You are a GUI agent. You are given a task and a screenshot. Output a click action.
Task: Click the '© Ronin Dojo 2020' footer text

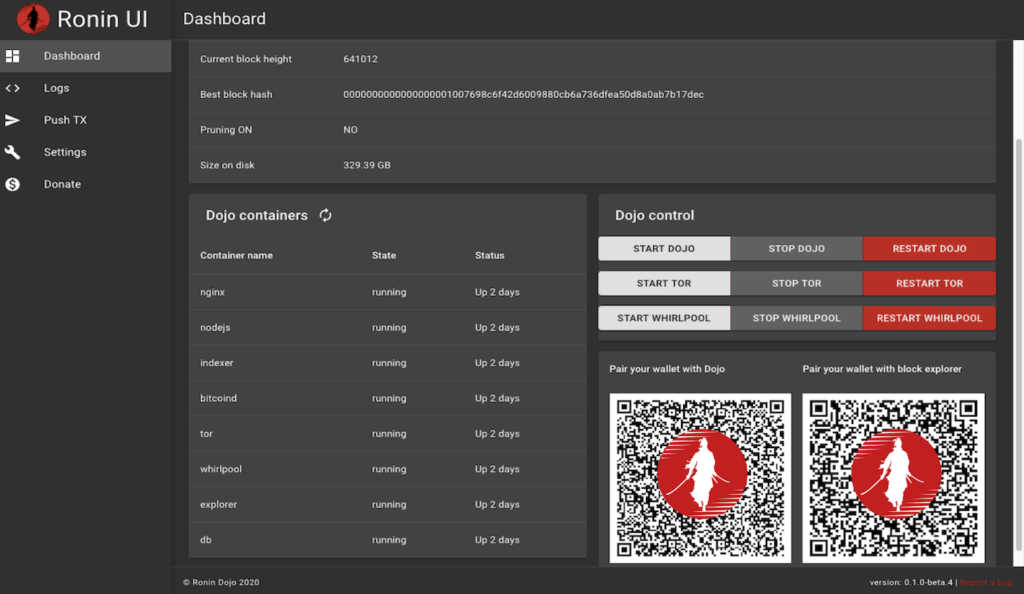(221, 582)
